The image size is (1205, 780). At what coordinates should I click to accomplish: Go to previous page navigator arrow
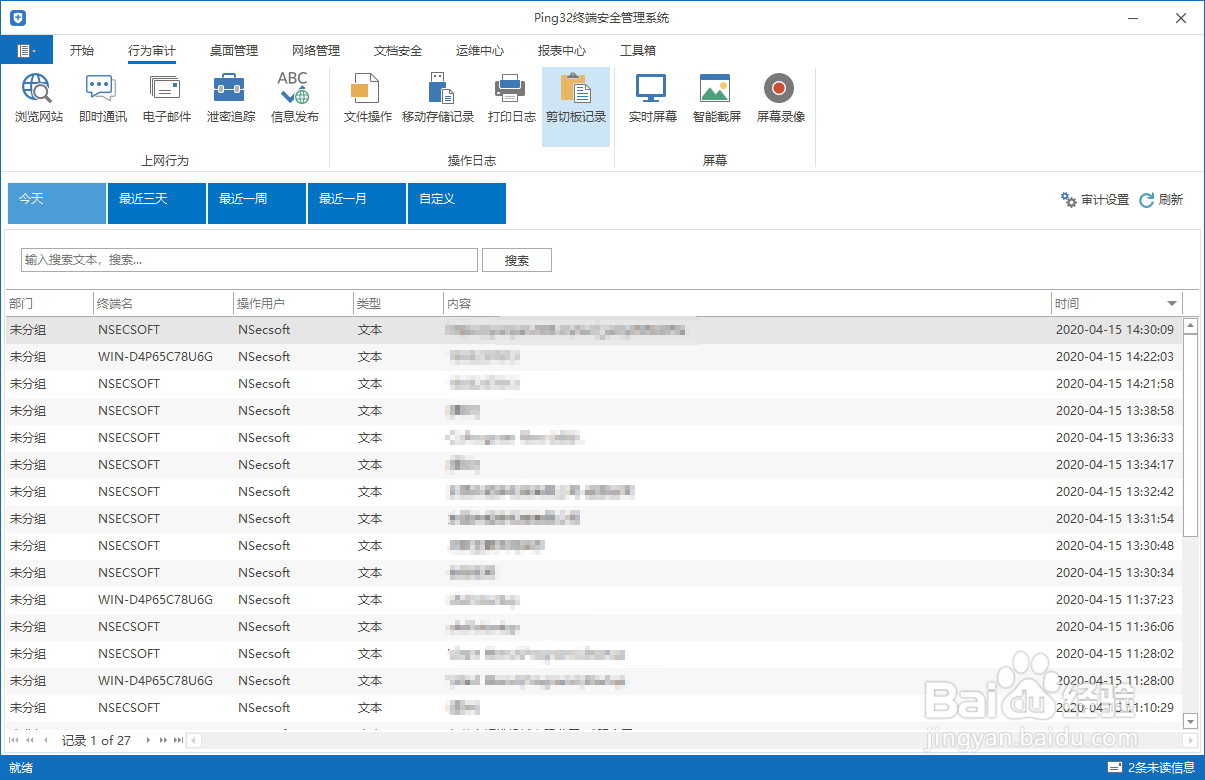coord(29,740)
